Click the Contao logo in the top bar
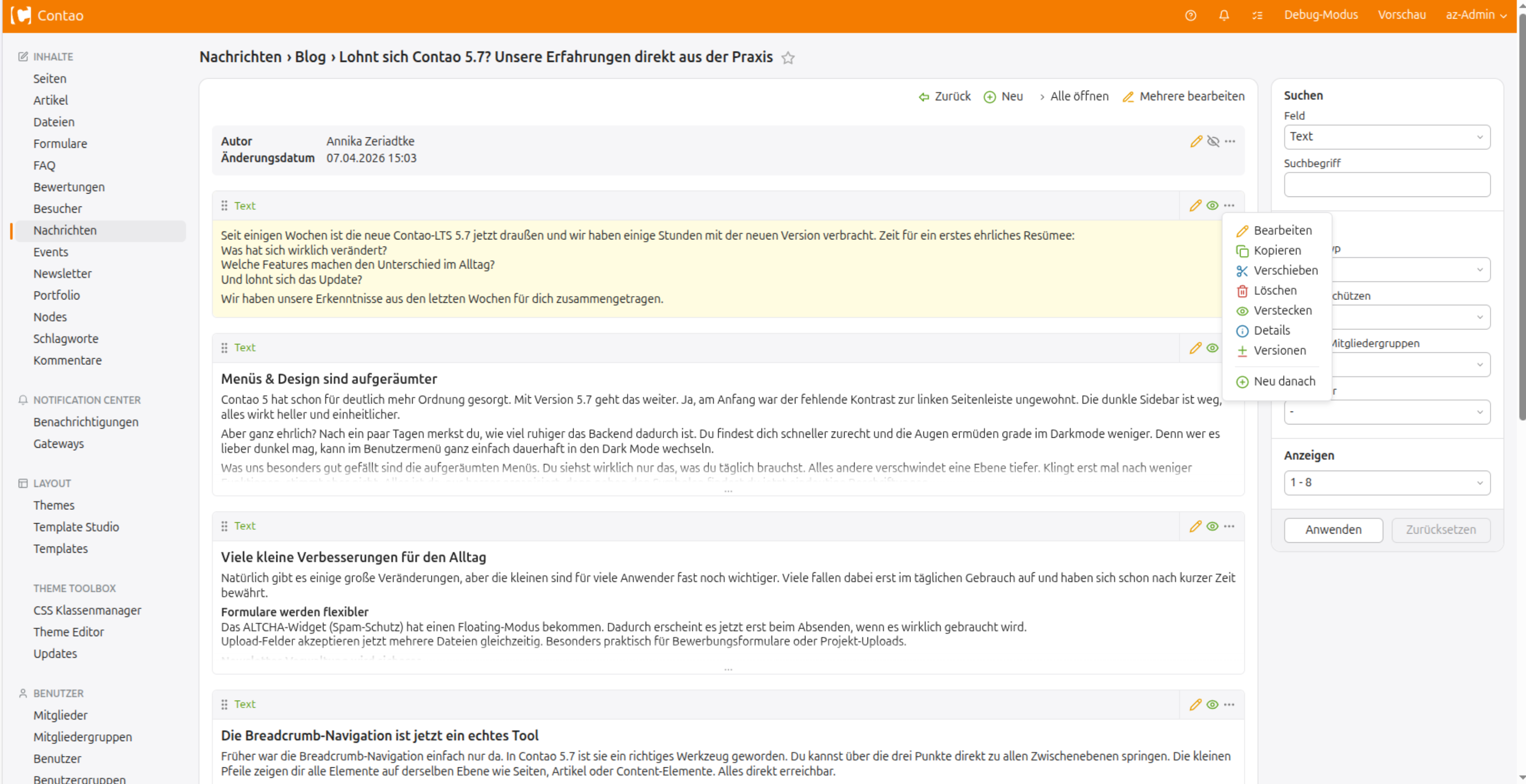 click(21, 15)
